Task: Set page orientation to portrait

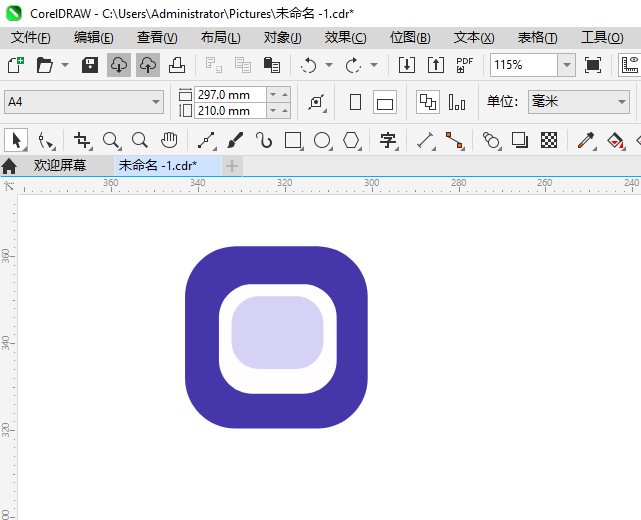Action: [356, 102]
